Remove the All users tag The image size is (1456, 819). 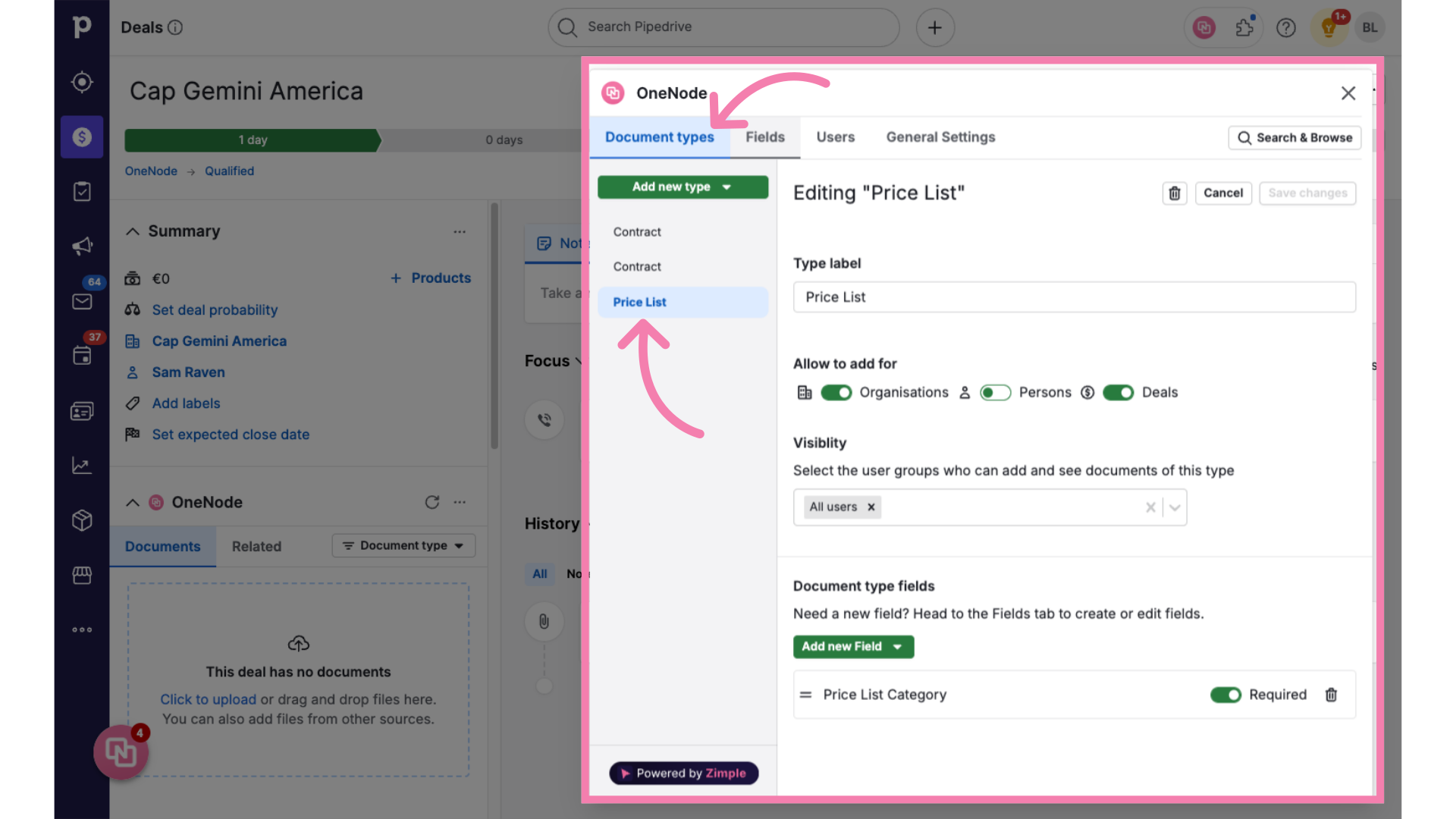871,507
